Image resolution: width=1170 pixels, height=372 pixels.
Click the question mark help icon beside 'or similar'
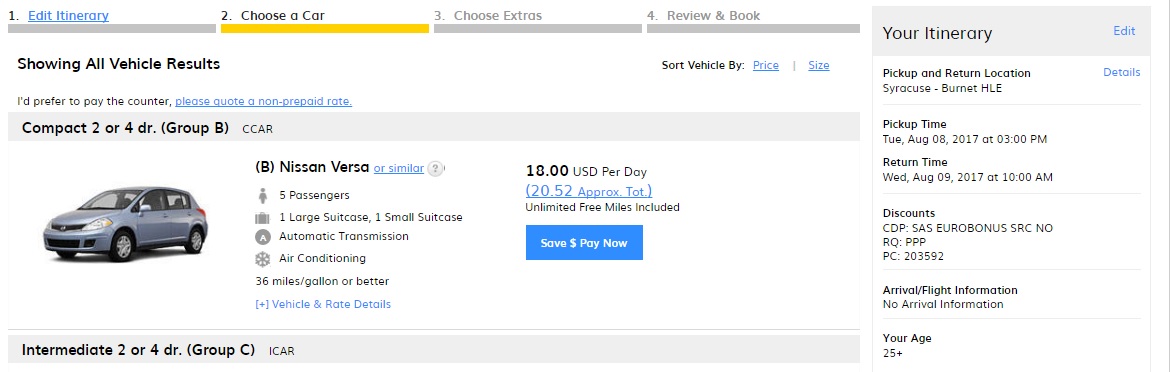coord(436,168)
